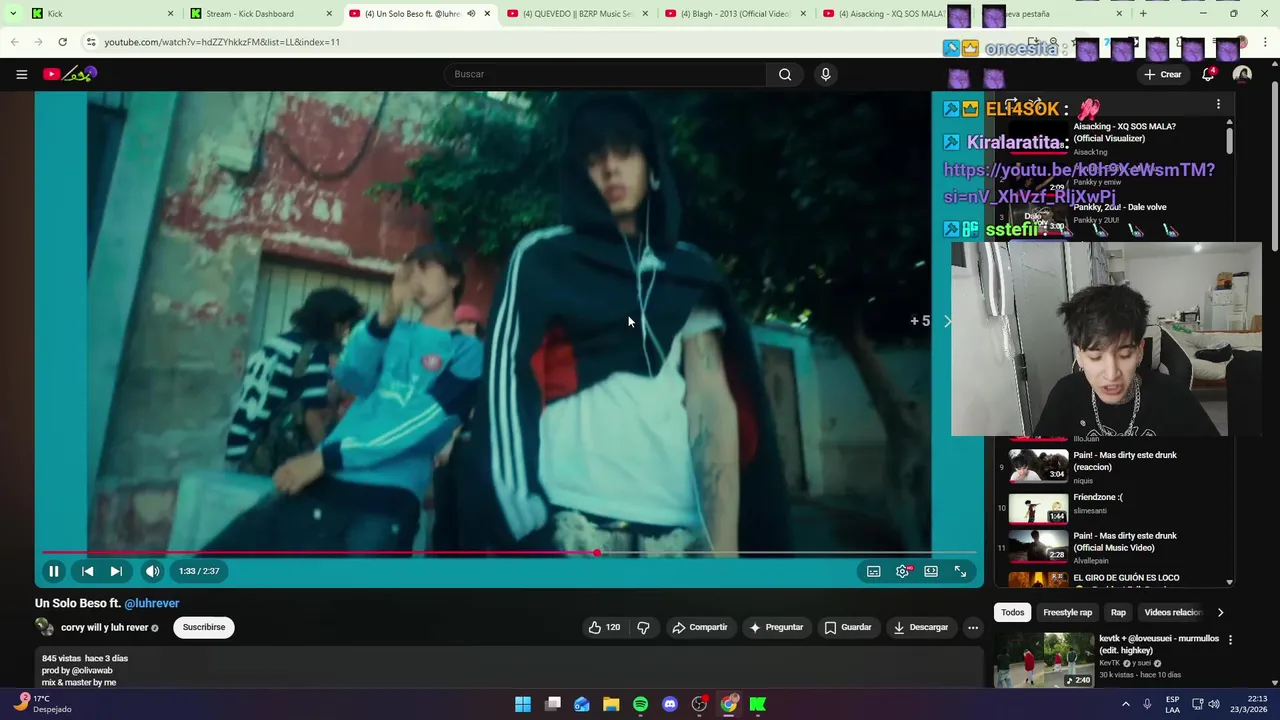Select the Videos relacionados filter chip
This screenshot has width=1280, height=720.
click(1172, 612)
